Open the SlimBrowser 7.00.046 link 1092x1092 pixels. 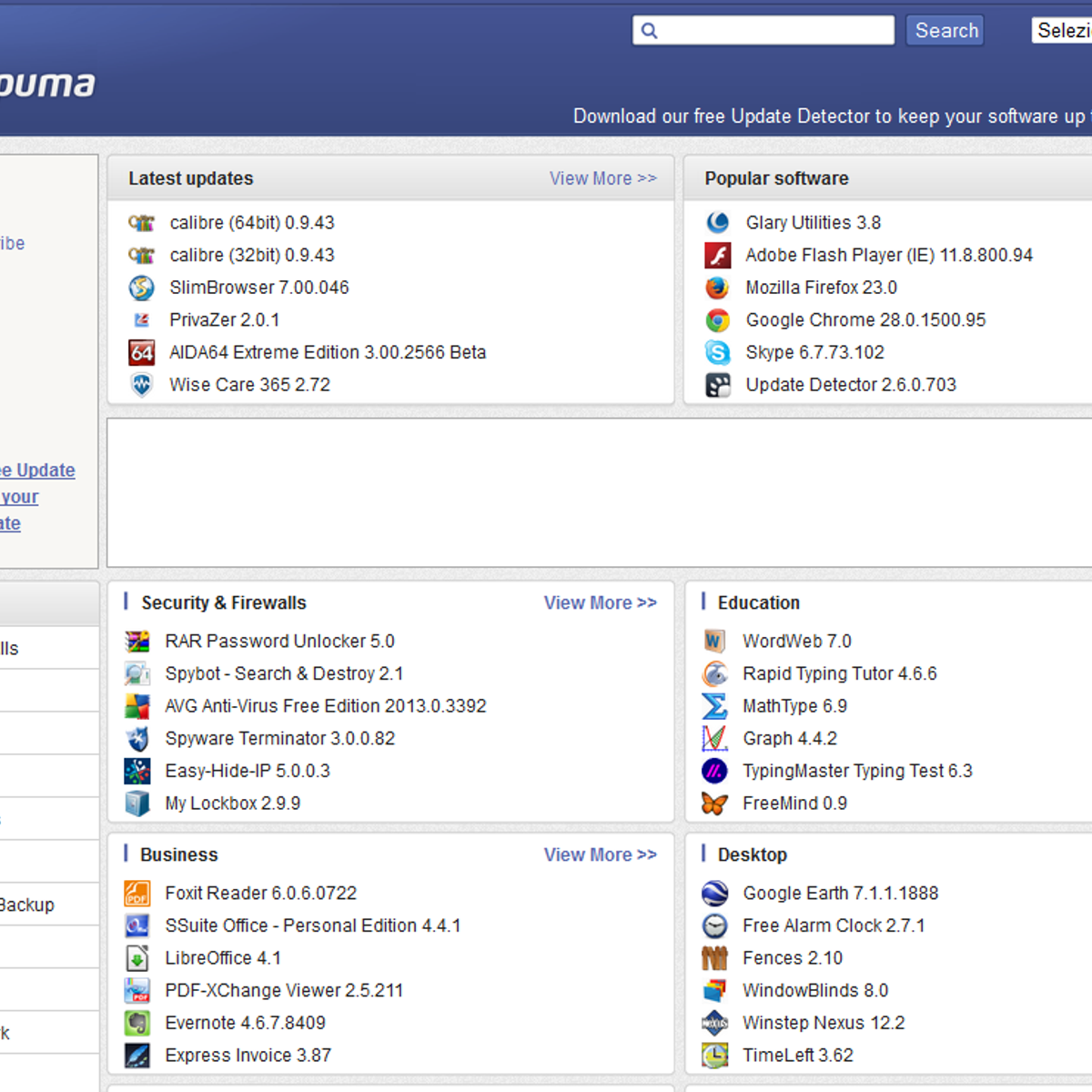pos(259,288)
